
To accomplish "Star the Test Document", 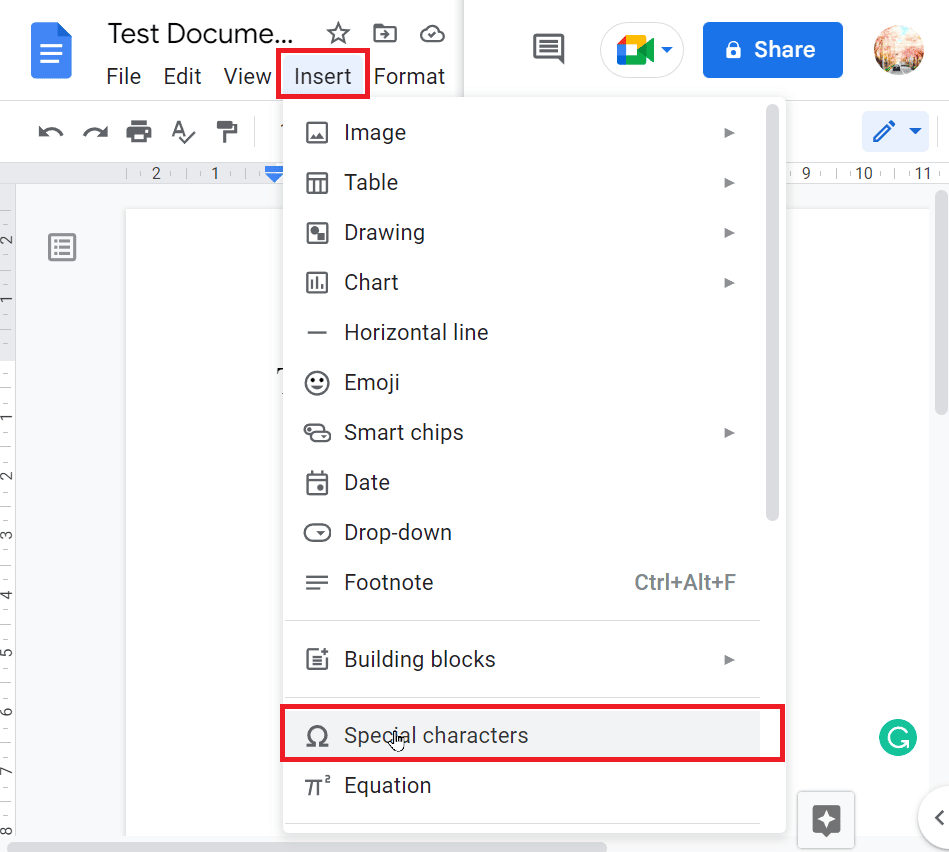I will (338, 33).
